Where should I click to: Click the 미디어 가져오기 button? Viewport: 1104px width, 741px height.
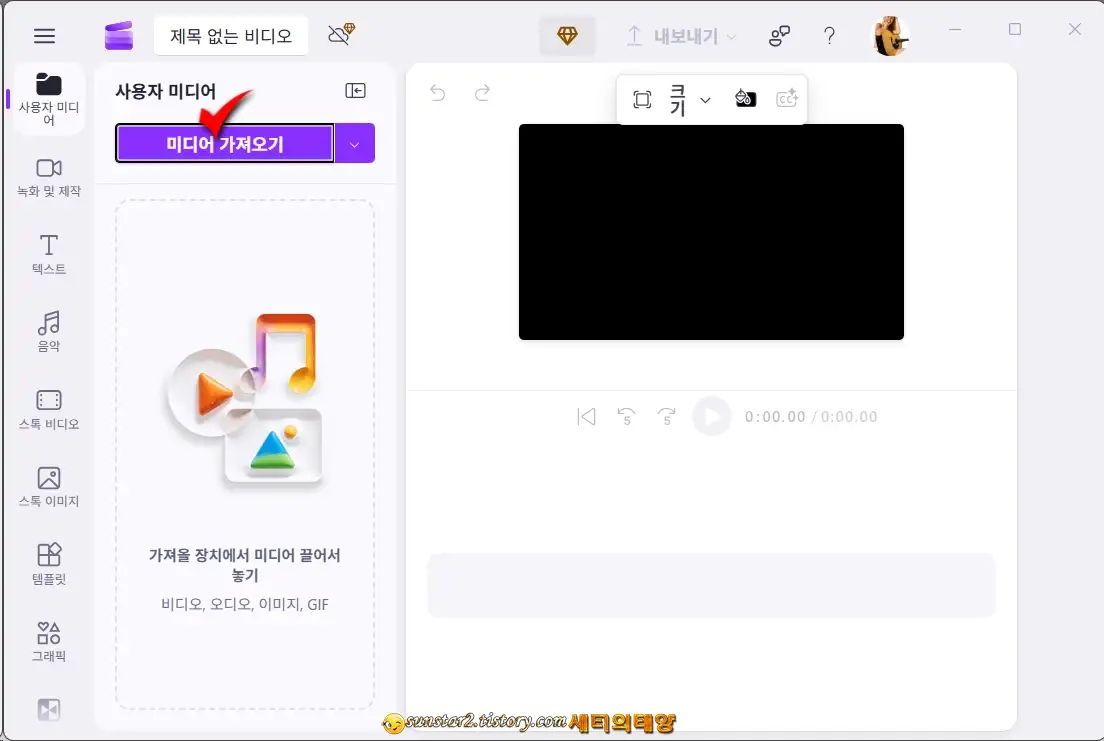(x=223, y=143)
